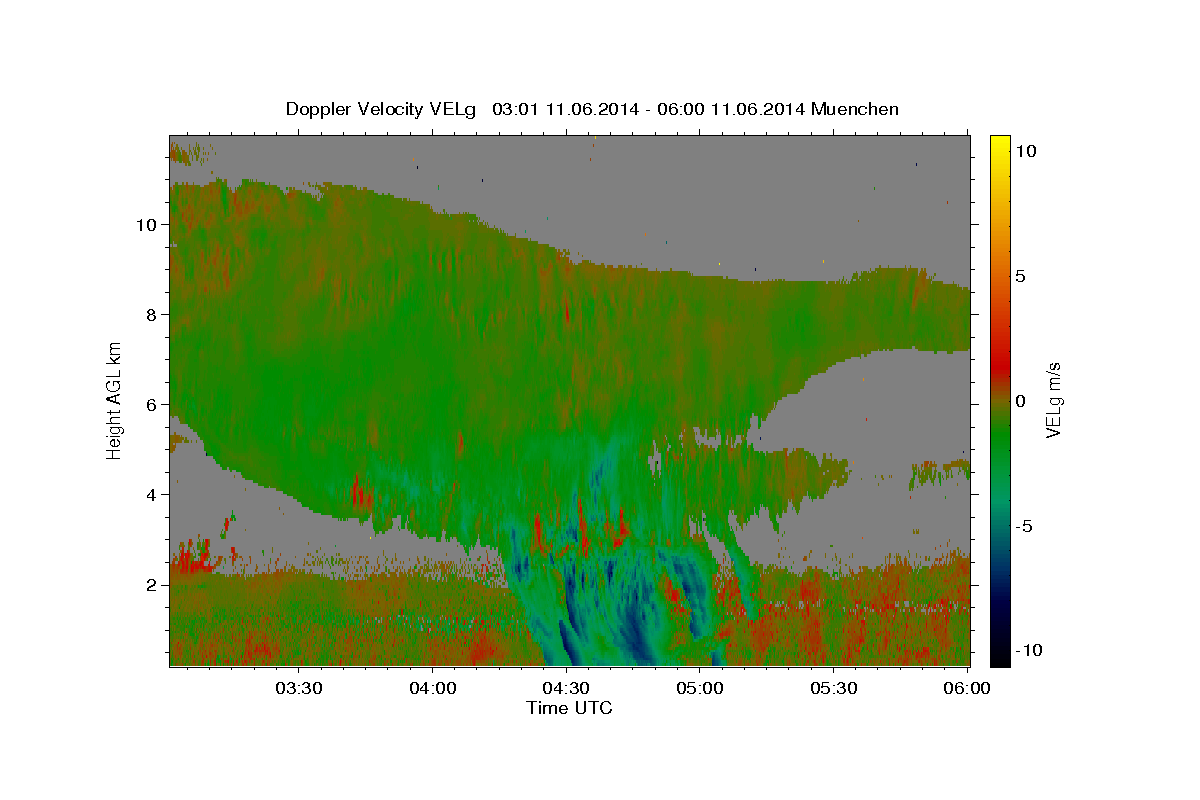Click the 05:30 time tick label
The height and width of the screenshot is (800, 1200).
click(x=834, y=688)
